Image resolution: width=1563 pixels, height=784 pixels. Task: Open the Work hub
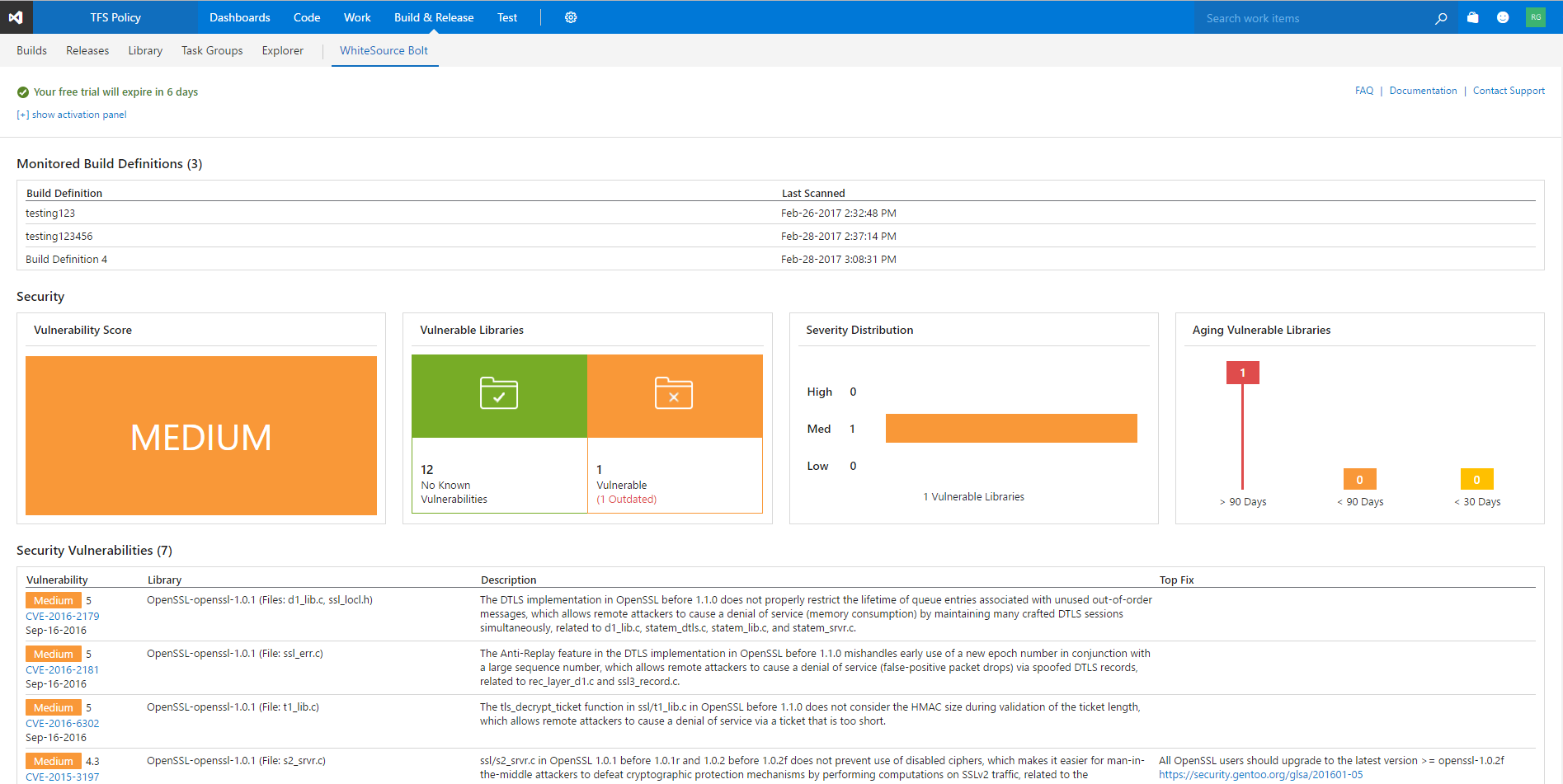(357, 17)
